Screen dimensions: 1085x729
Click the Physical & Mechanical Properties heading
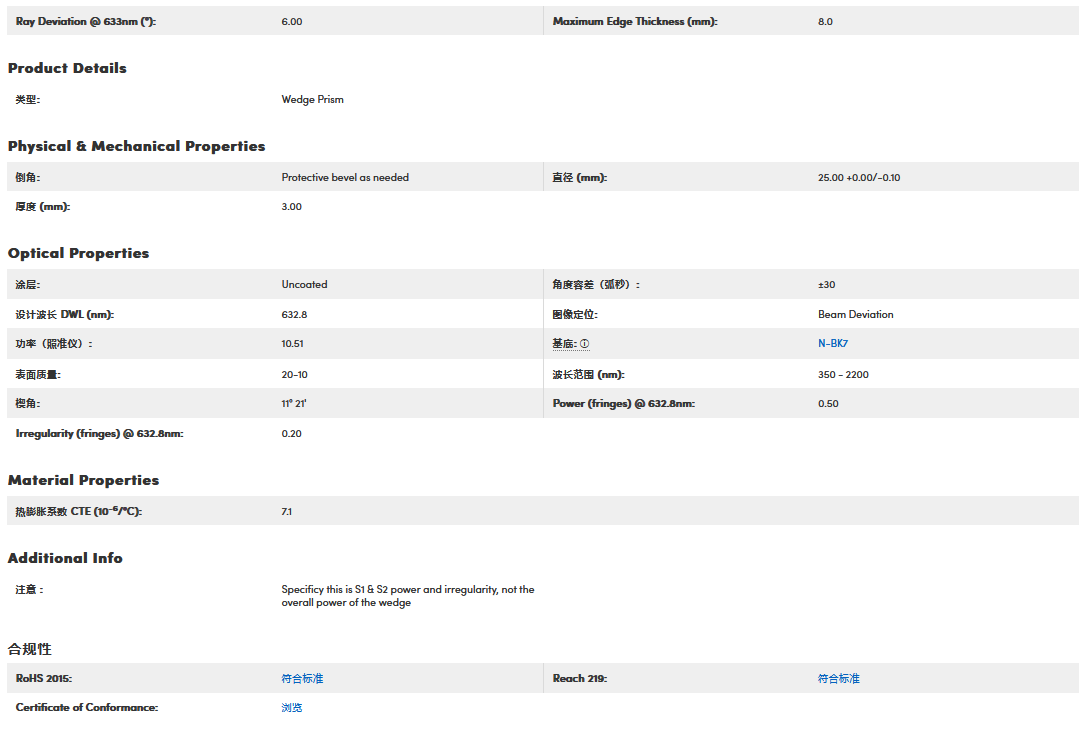pyautogui.click(x=136, y=146)
